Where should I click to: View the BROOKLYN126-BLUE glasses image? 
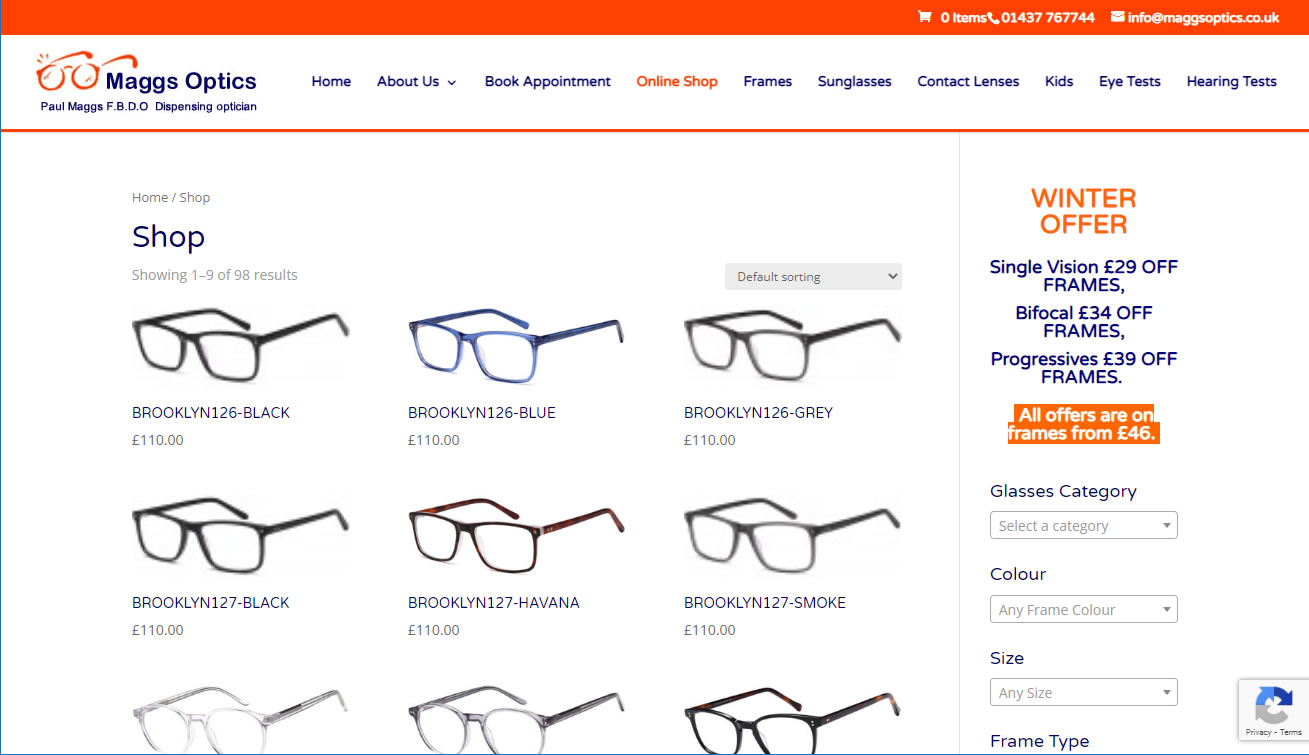[x=517, y=346]
